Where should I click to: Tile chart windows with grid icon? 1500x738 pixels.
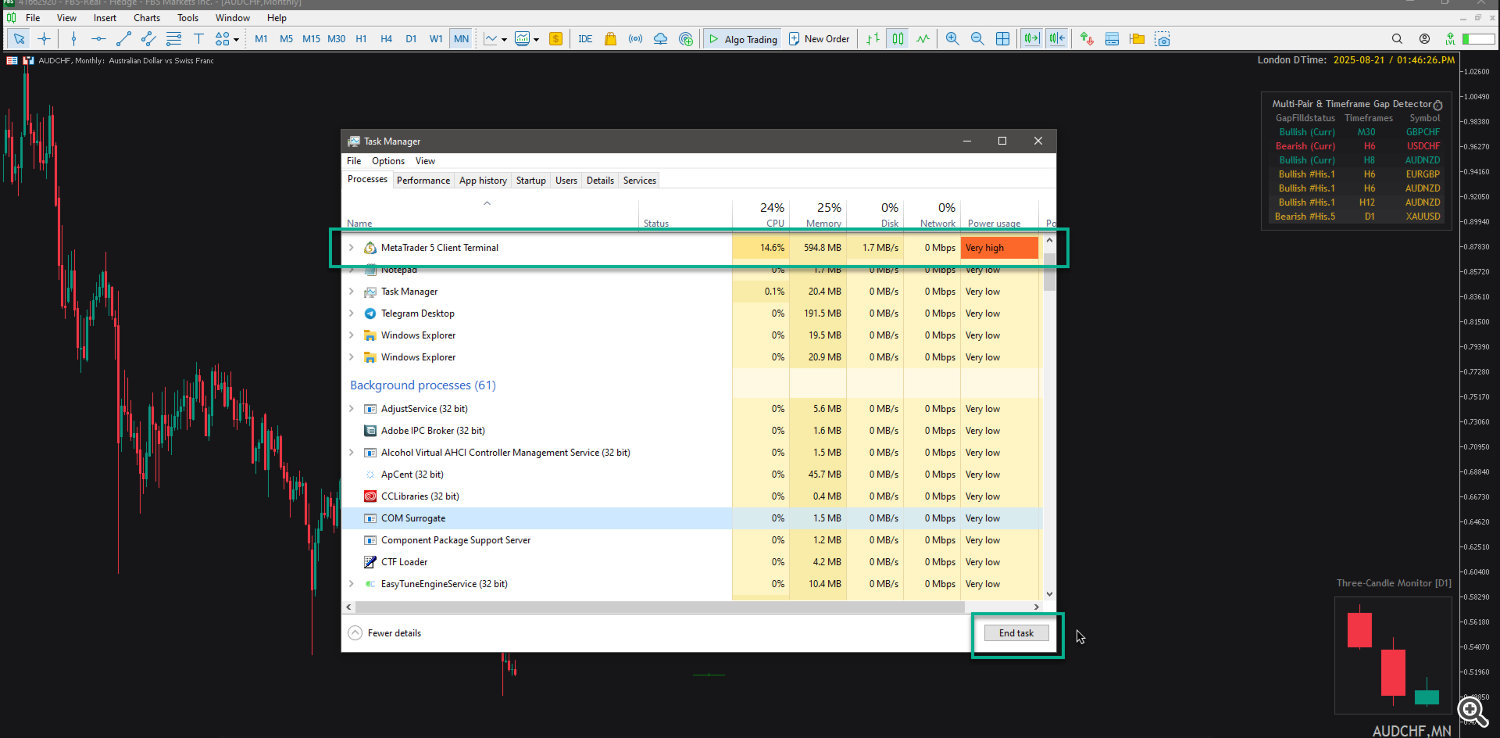pyautogui.click(x=1003, y=38)
